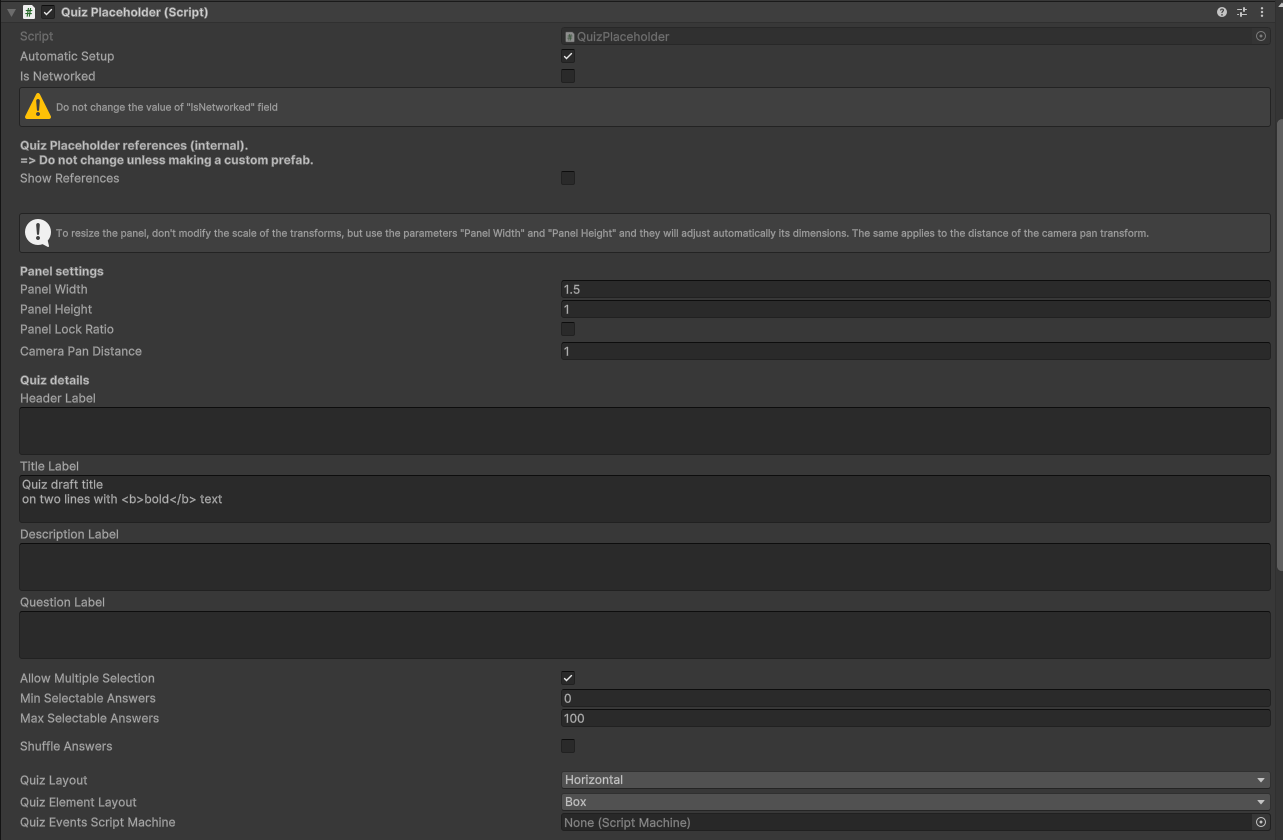Screen dimensions: 1283x840
Task: Click the info icon beside the resize note
Action: point(38,232)
